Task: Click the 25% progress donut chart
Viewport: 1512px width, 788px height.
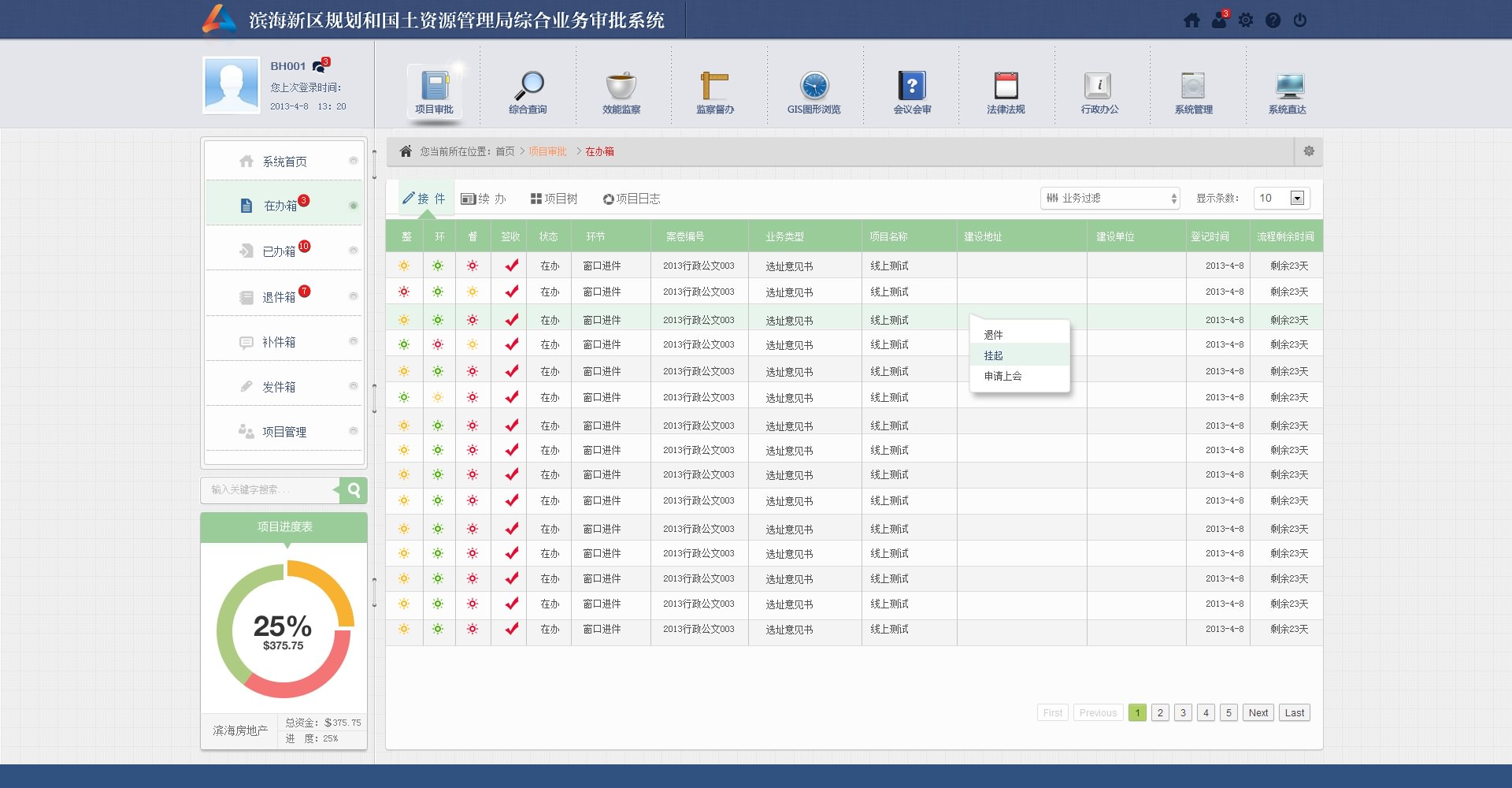Action: click(x=285, y=629)
